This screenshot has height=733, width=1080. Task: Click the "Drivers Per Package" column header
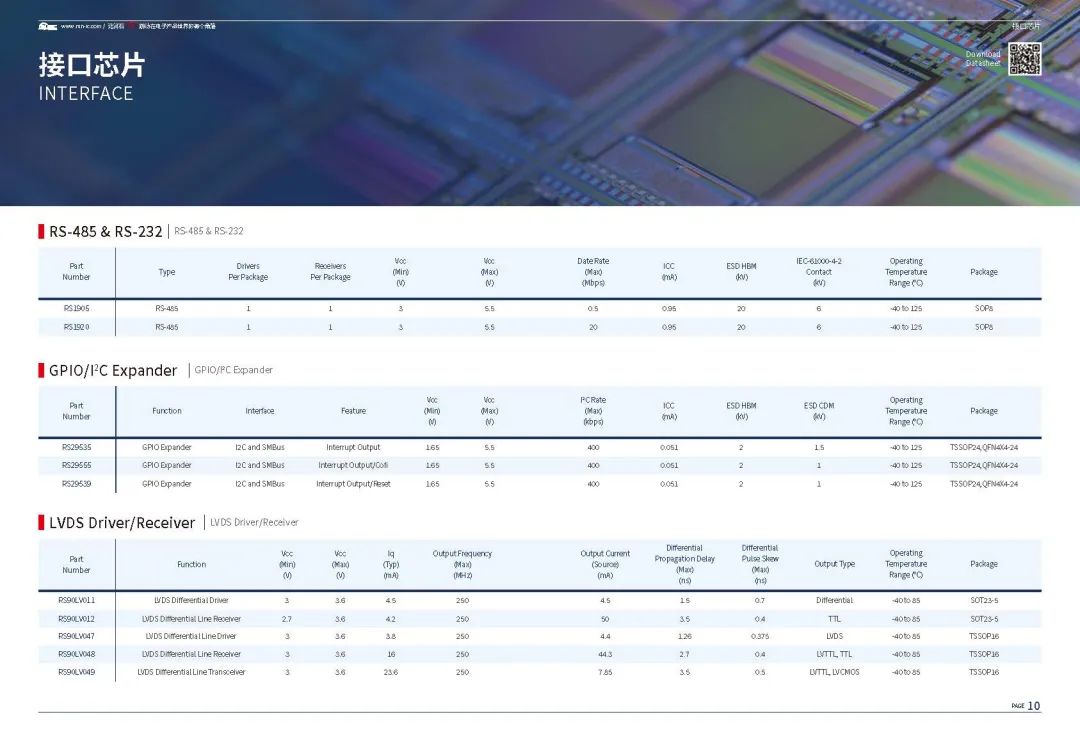[248, 272]
